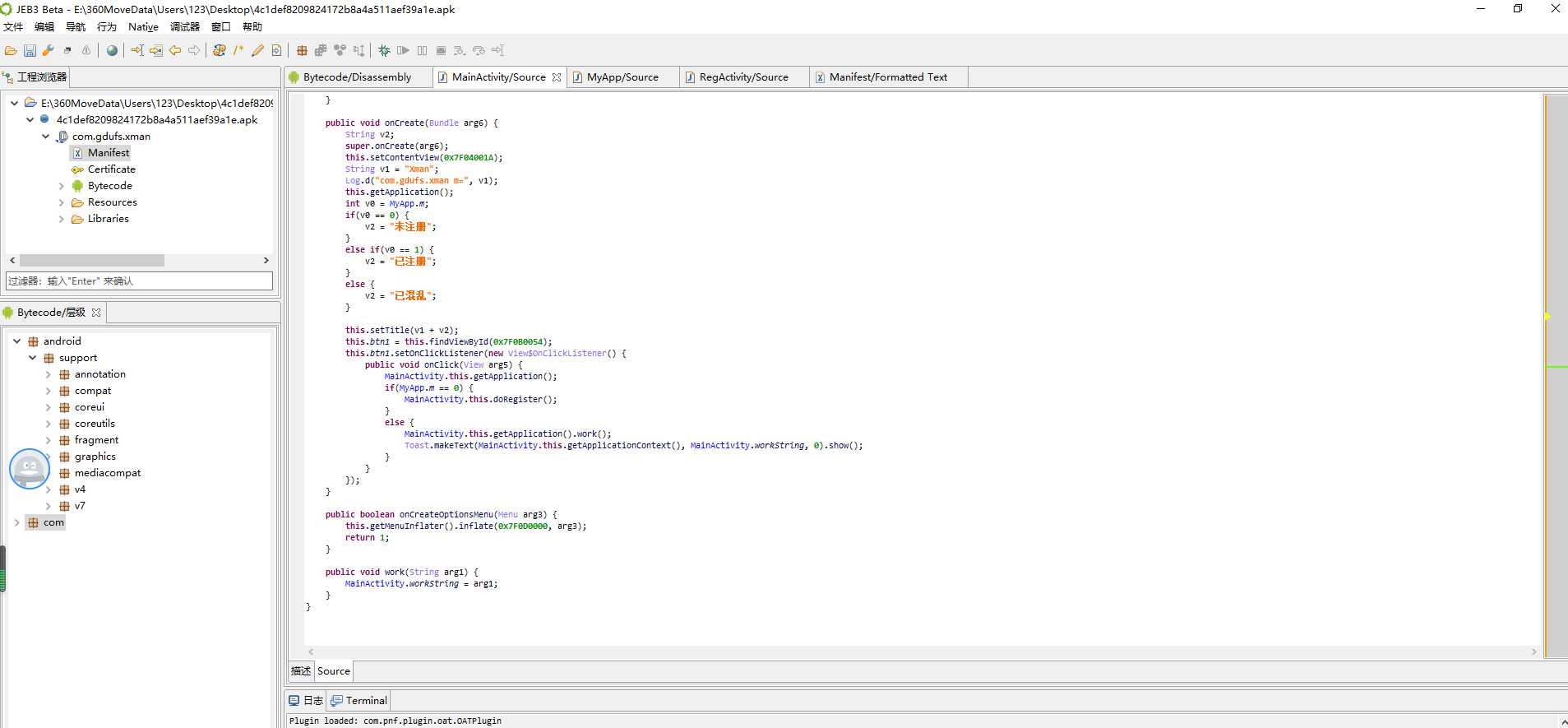Switch to the MyApp/Source tab

622,77
